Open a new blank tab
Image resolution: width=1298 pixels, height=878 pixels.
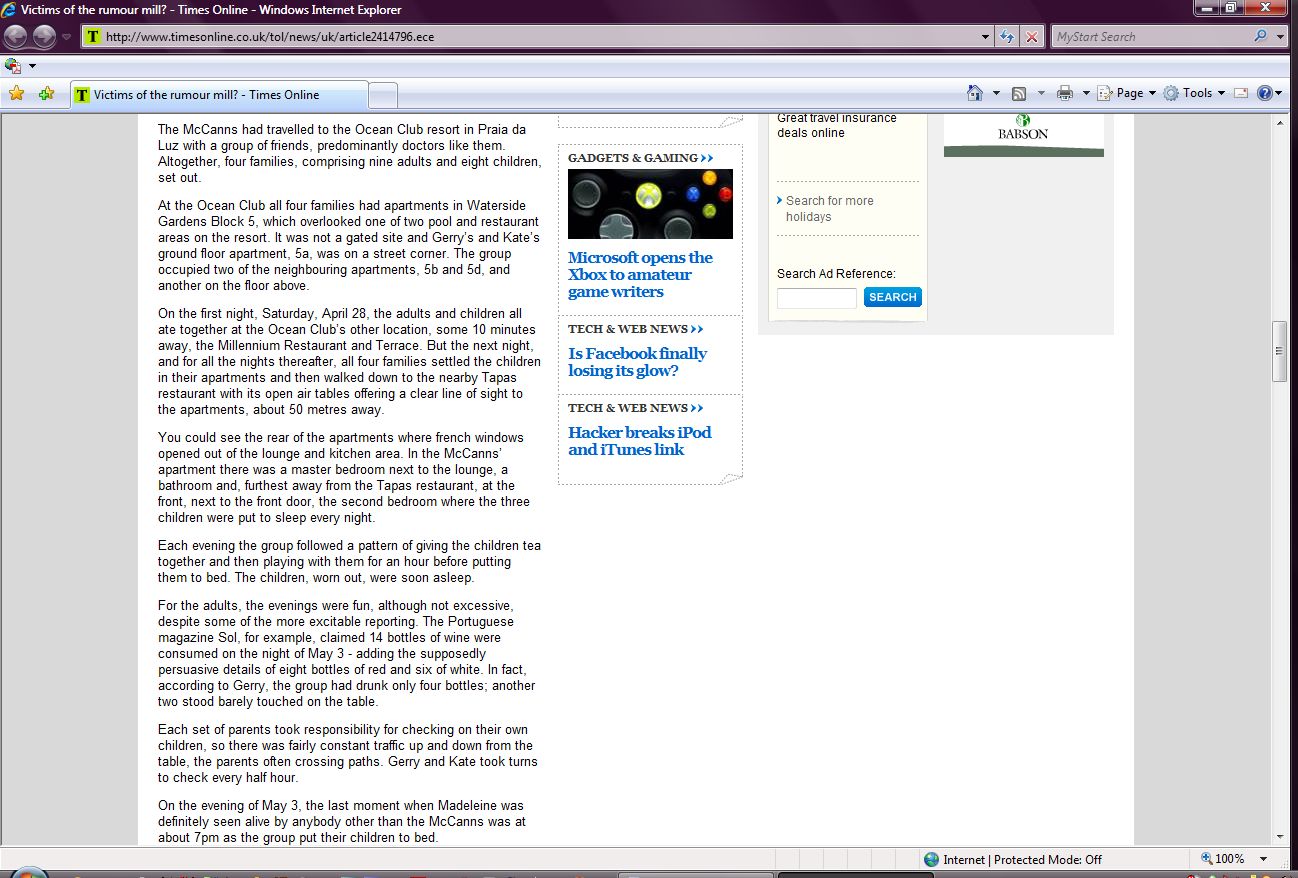coord(383,95)
